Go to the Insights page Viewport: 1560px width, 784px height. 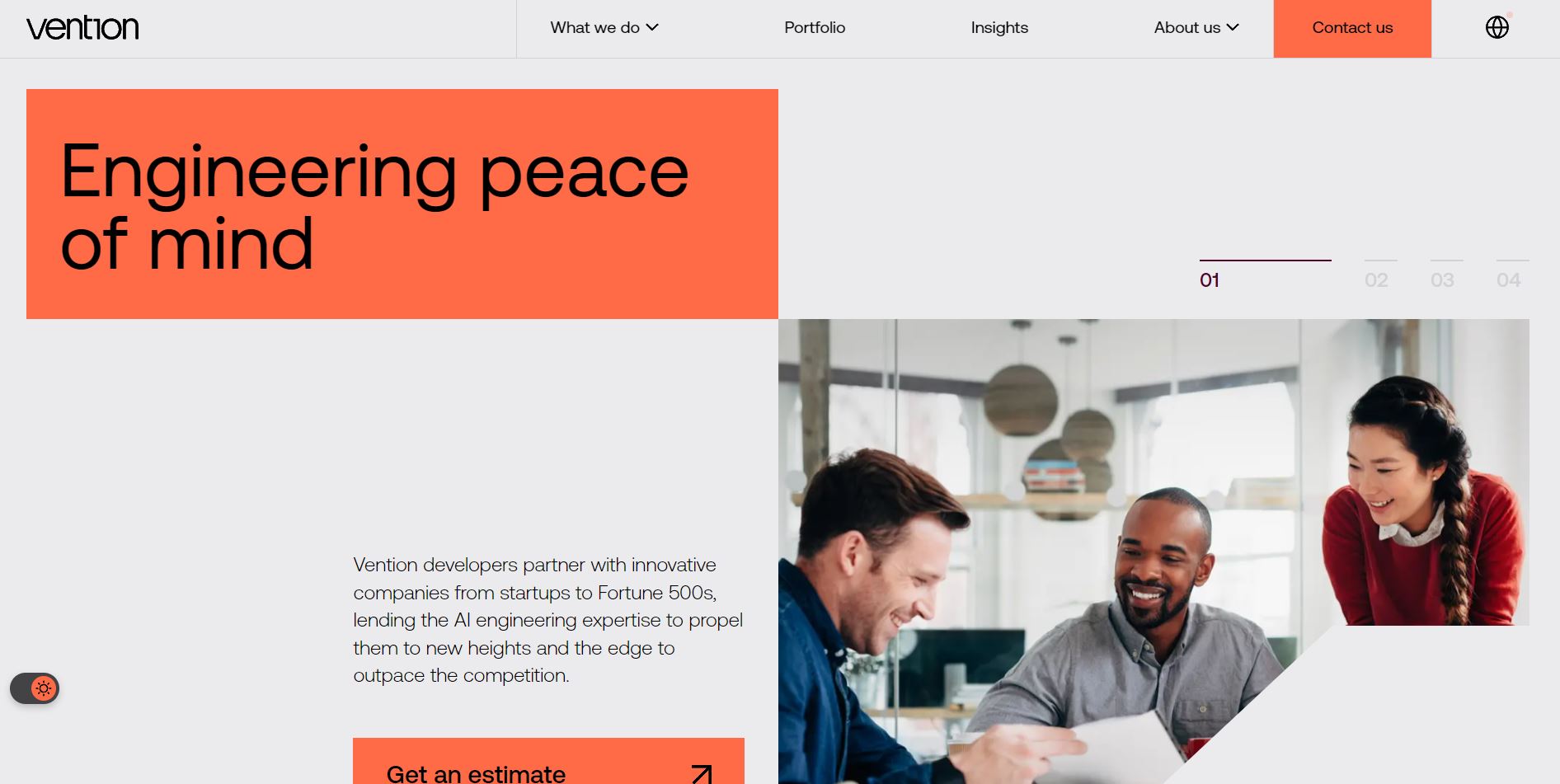(x=999, y=27)
